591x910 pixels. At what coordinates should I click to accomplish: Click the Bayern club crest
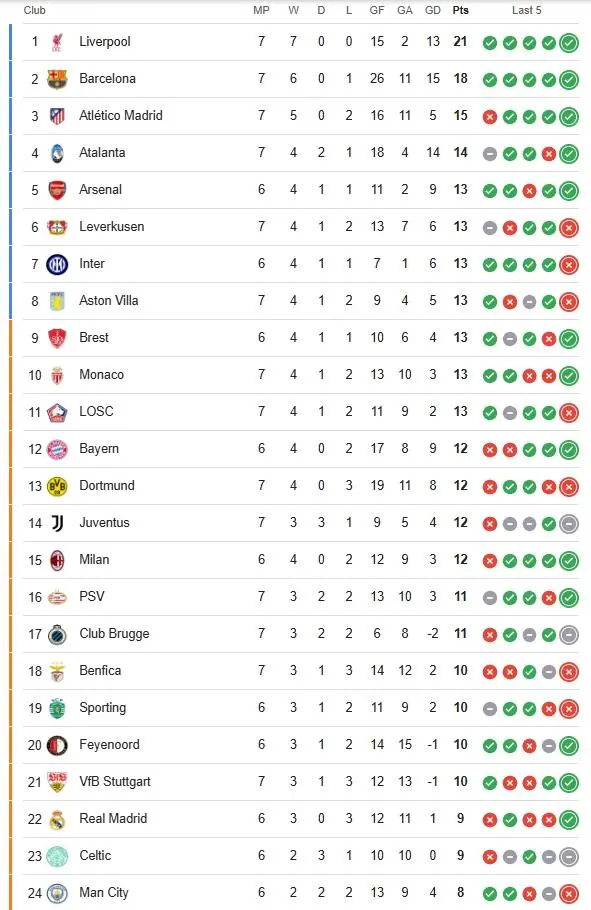pyautogui.click(x=57, y=449)
